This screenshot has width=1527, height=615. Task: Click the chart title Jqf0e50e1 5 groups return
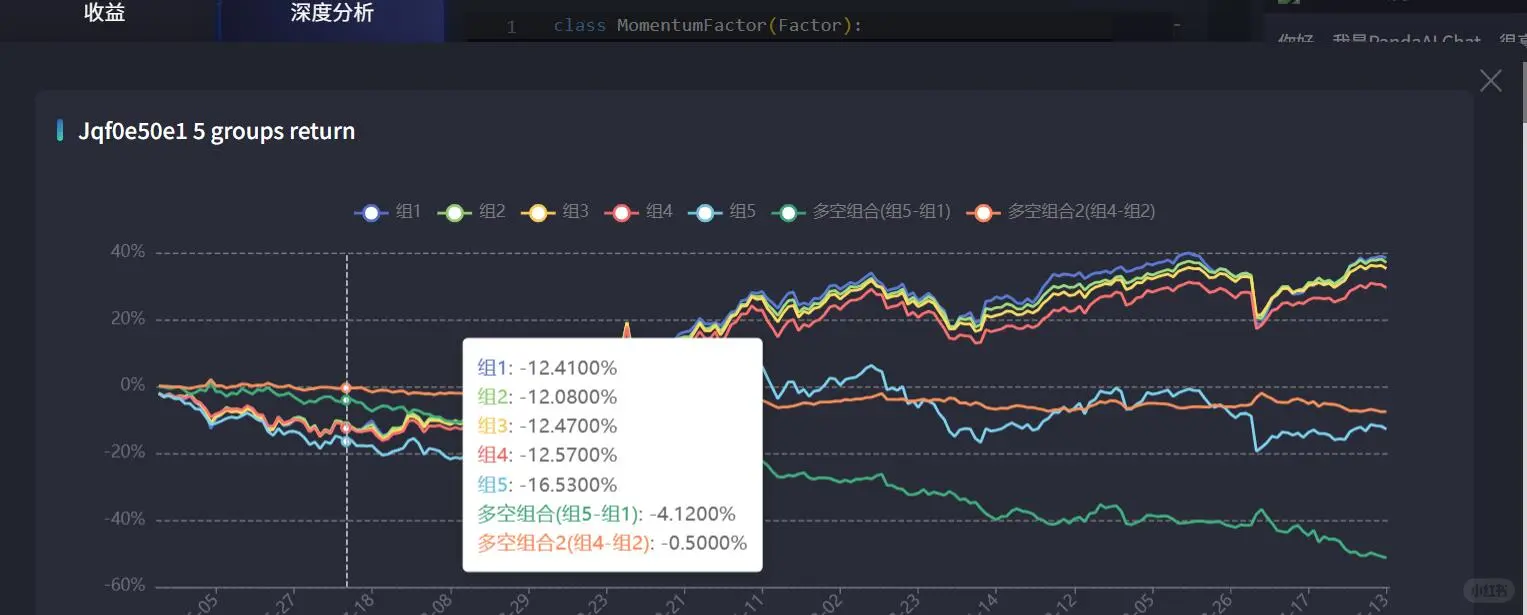click(217, 131)
